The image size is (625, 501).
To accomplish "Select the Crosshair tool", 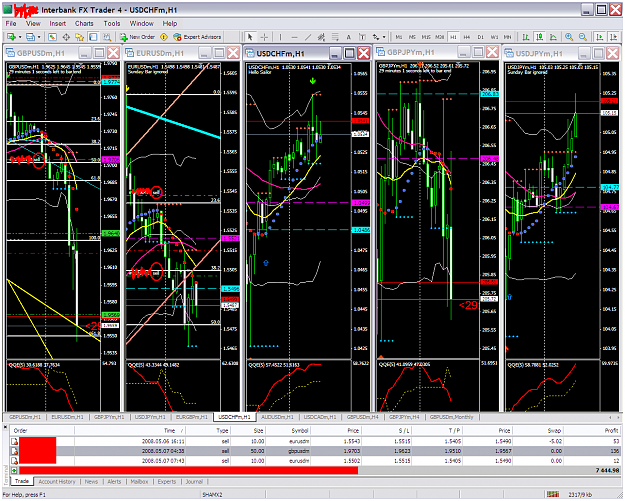I will click(x=264, y=37).
